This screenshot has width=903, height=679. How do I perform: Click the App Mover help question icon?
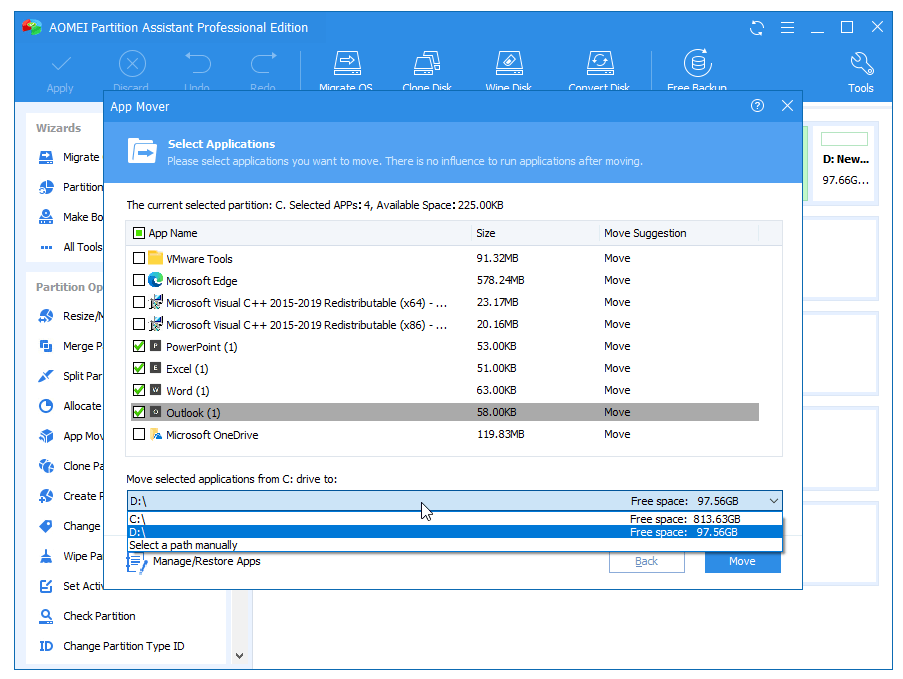757,106
